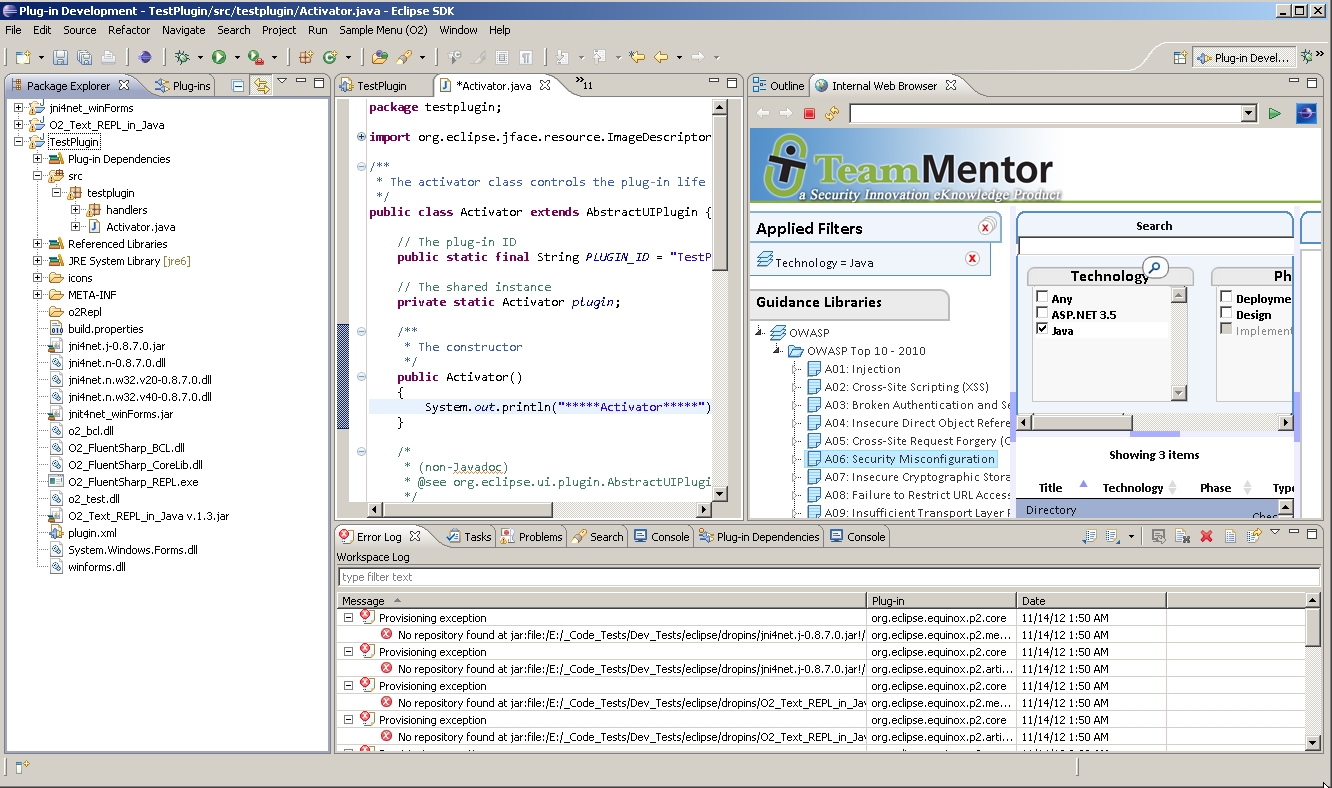The width and height of the screenshot is (1332, 788).
Task: Click the Open Type folder toolbar icon
Action: [380, 57]
